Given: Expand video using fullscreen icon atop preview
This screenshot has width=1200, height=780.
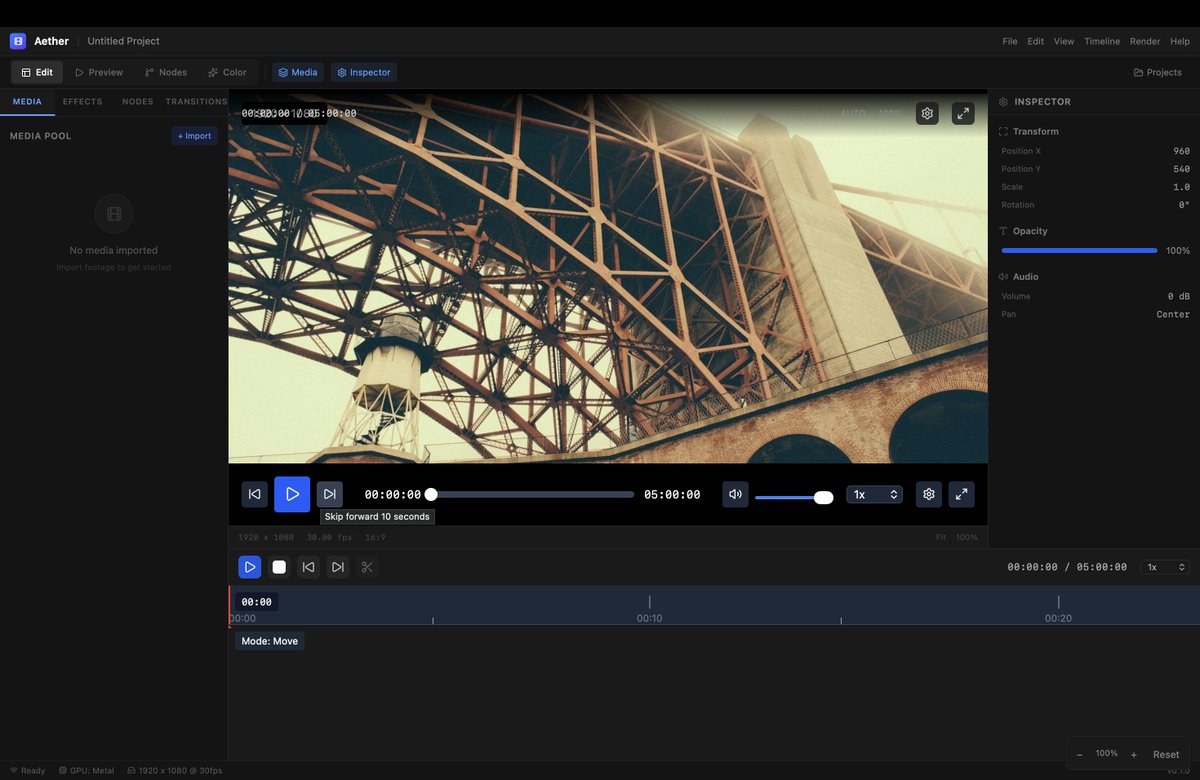Looking at the screenshot, I should coord(963,114).
